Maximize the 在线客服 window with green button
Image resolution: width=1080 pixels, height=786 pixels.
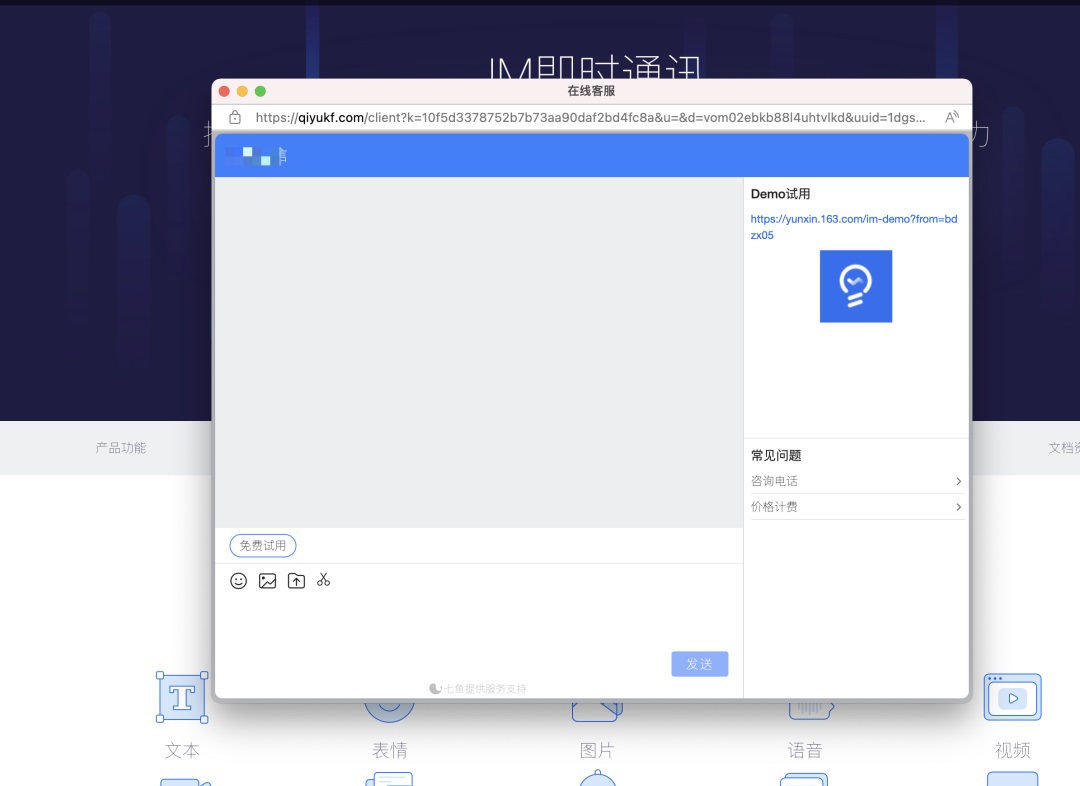click(x=260, y=91)
